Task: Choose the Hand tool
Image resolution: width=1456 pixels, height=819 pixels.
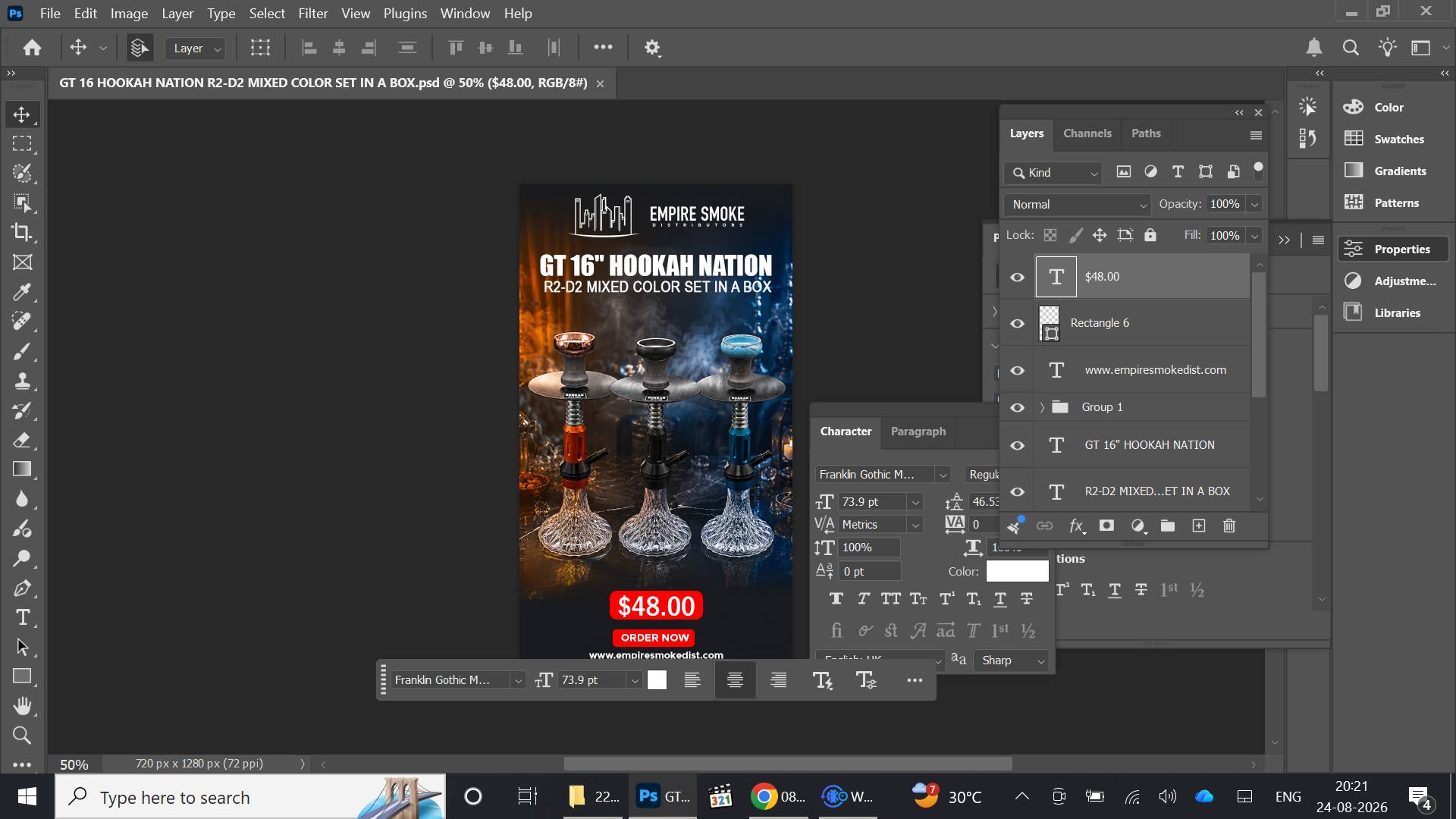Action: 22,706
